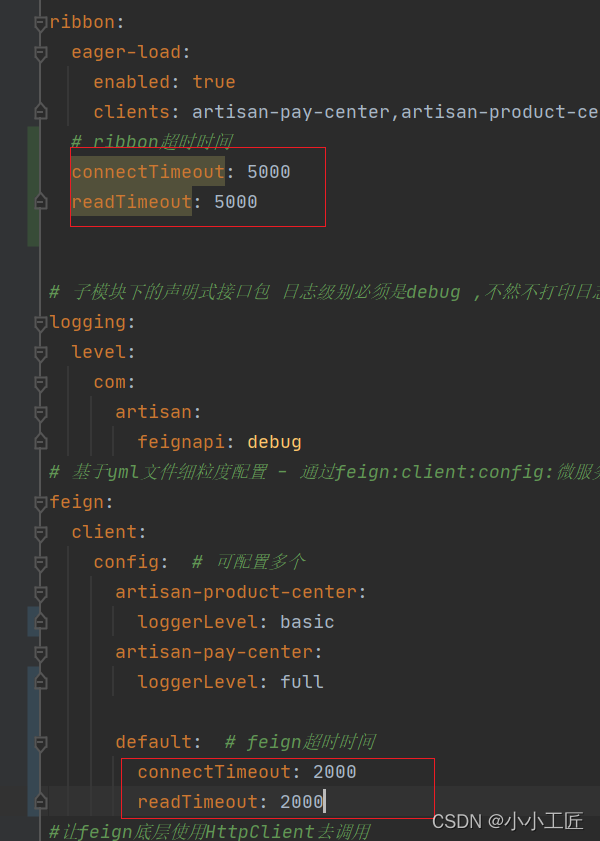
Task: Click the loggerLevel basic value
Action: tap(307, 622)
